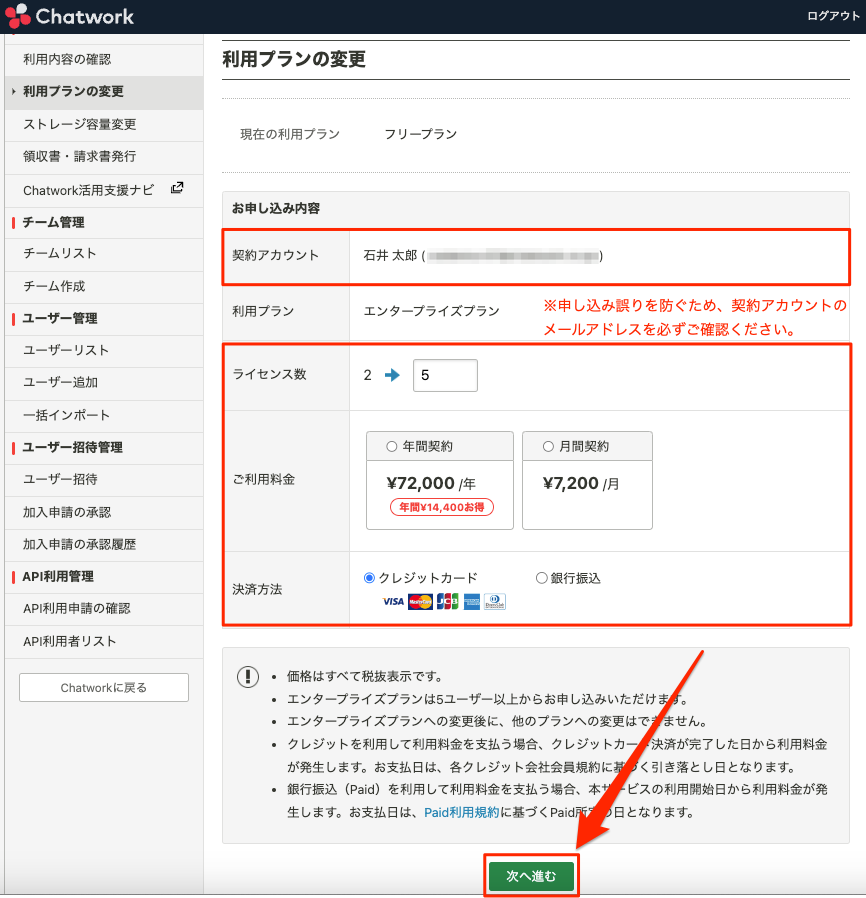
Task: Click the exclamation notice icon
Action: tap(248, 676)
